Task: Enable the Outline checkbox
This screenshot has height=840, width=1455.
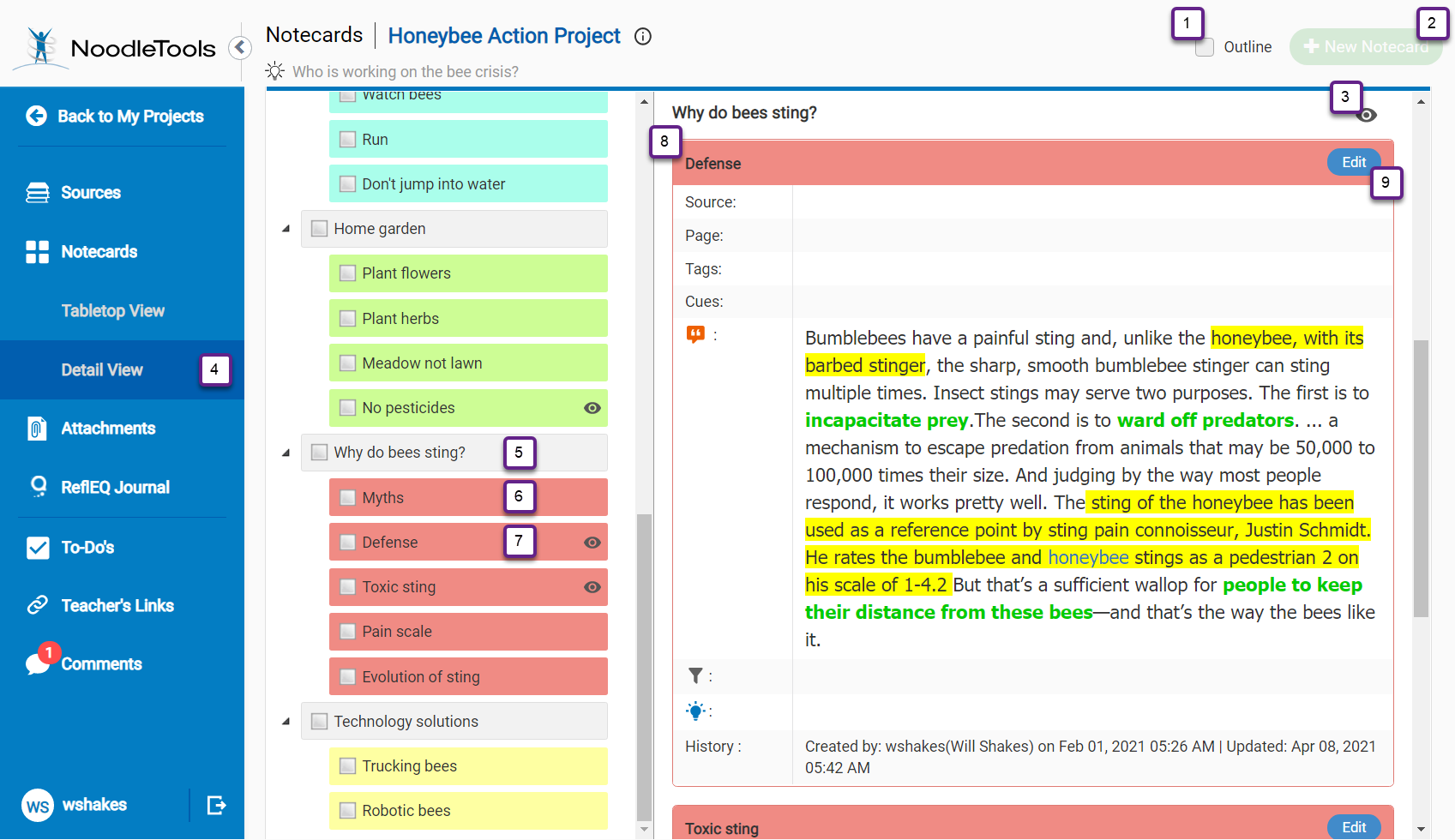Action: tap(1205, 47)
